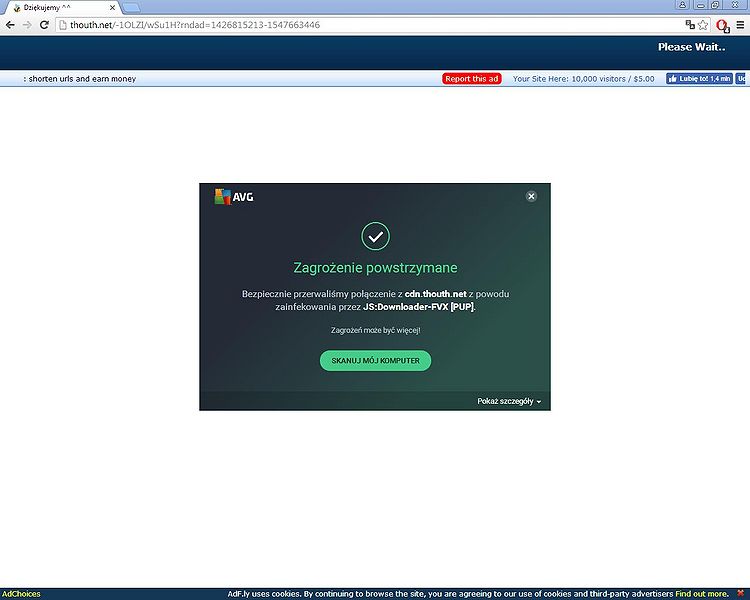
Task: Click the AVG logo in the popup
Action: tap(234, 197)
